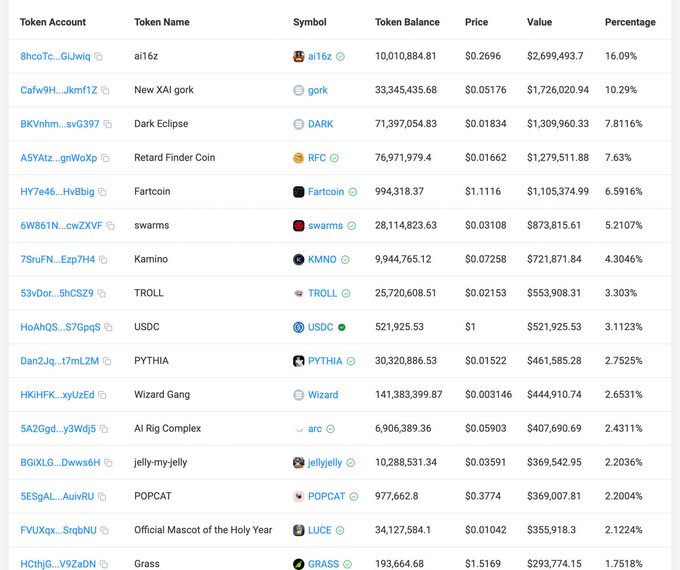Click the USDC token logo icon
This screenshot has width=680, height=570.
tap(298, 327)
